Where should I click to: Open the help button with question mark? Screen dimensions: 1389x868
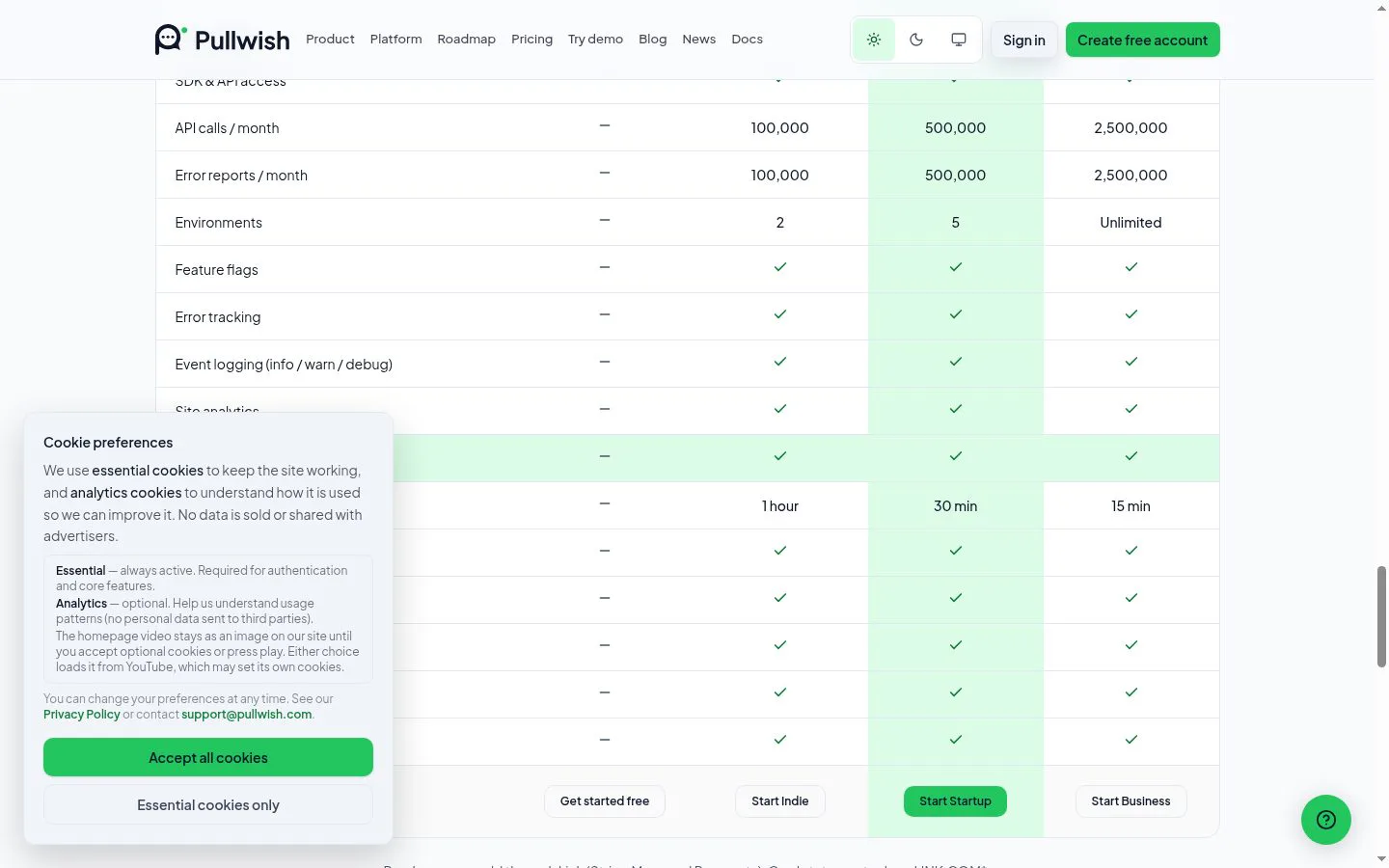[1326, 820]
